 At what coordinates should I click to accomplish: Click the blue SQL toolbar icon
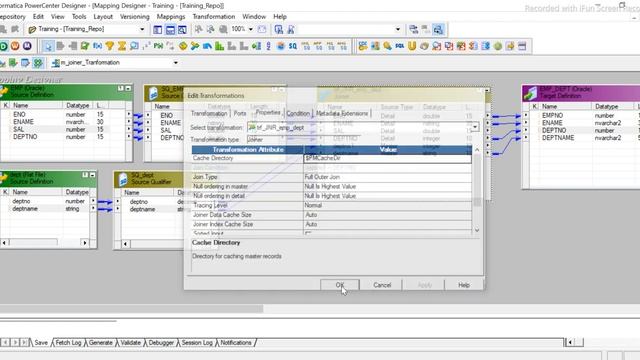pyautogui.click(x=400, y=46)
